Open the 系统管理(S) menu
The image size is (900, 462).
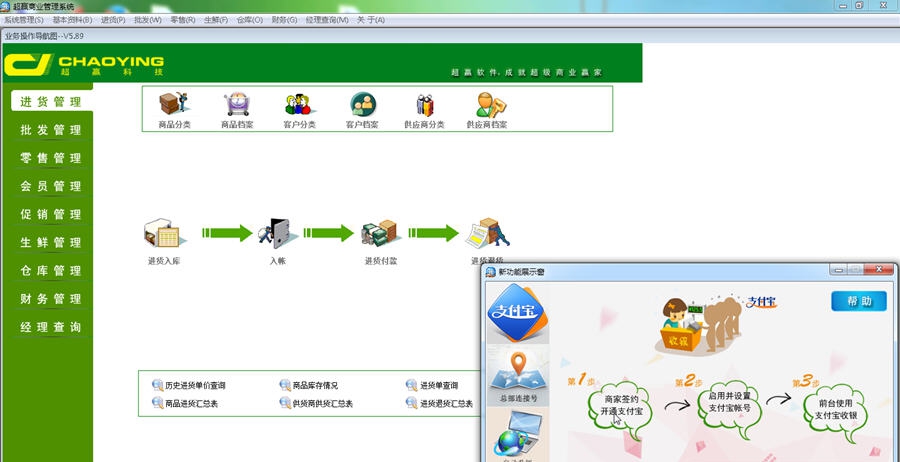click(x=24, y=20)
